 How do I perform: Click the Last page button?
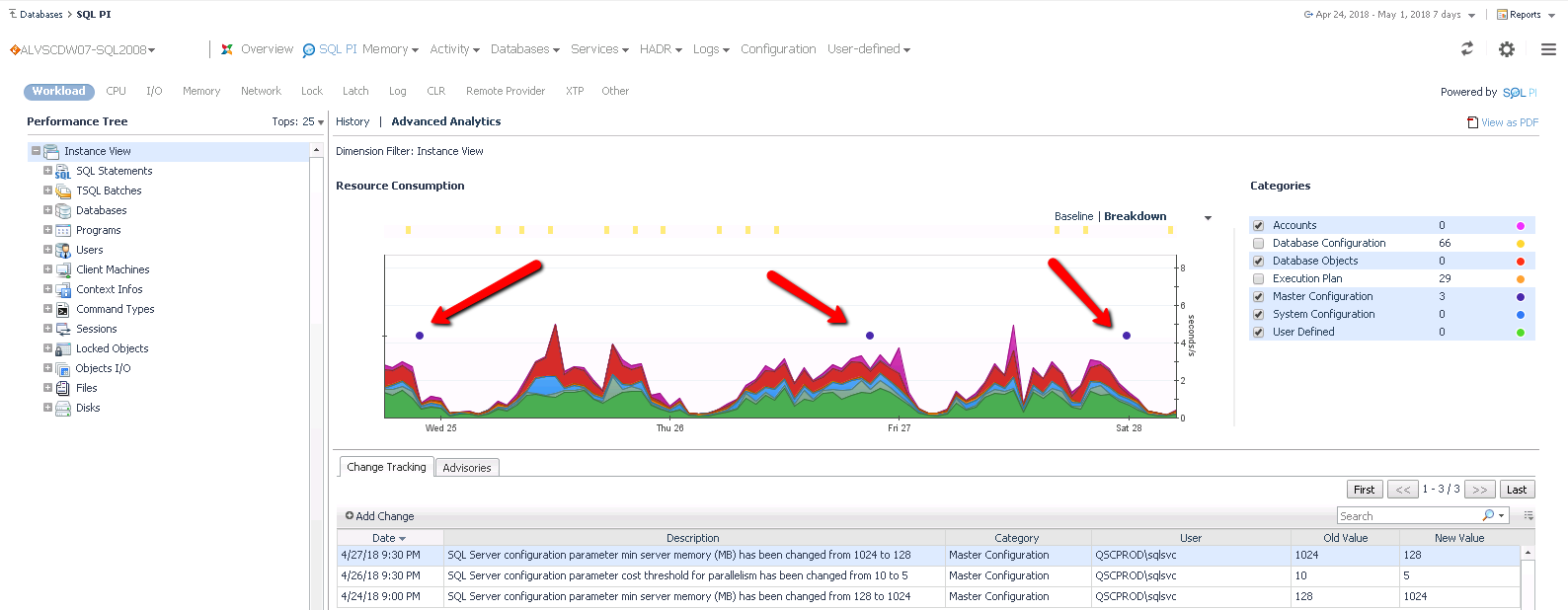point(1517,490)
